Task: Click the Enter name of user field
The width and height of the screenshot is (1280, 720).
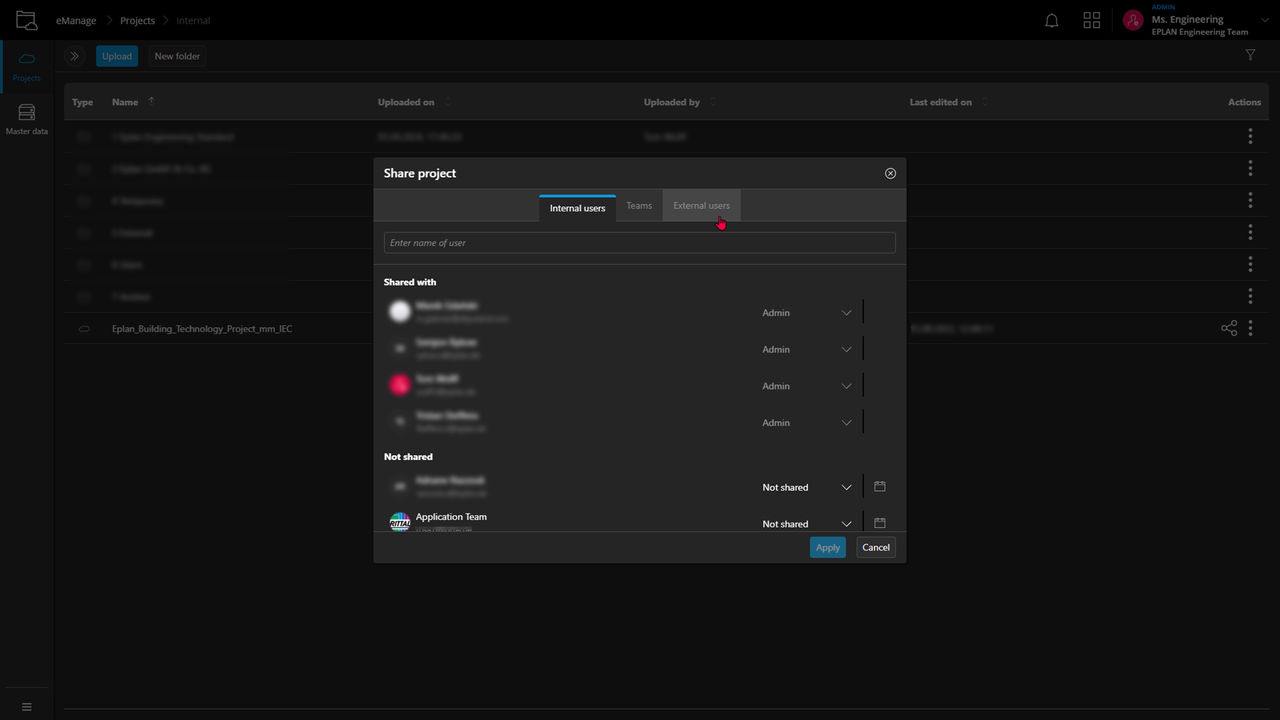Action: pos(640,242)
